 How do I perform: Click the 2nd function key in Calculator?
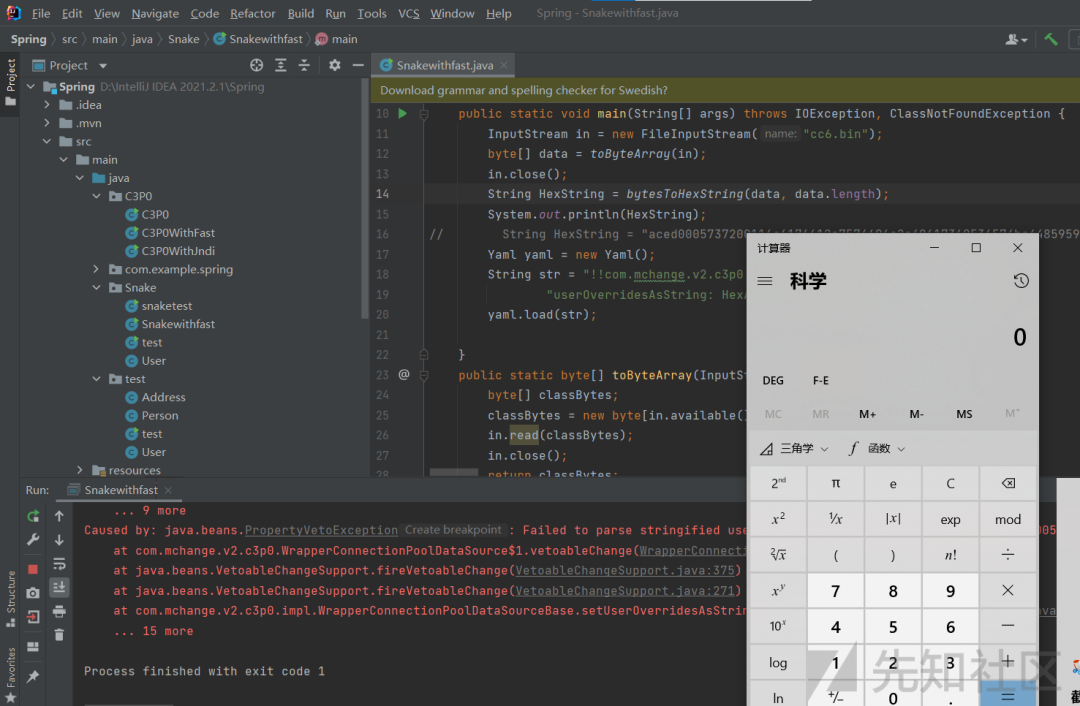pyautogui.click(x=778, y=484)
